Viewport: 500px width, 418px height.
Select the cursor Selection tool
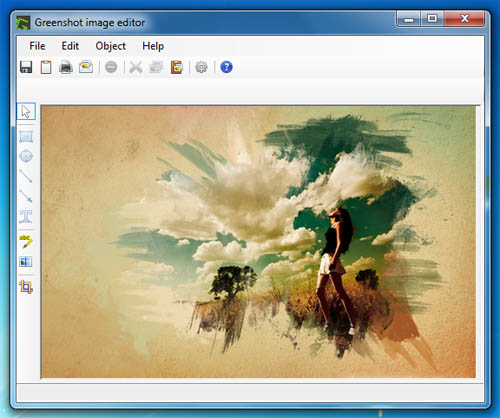pos(26,111)
